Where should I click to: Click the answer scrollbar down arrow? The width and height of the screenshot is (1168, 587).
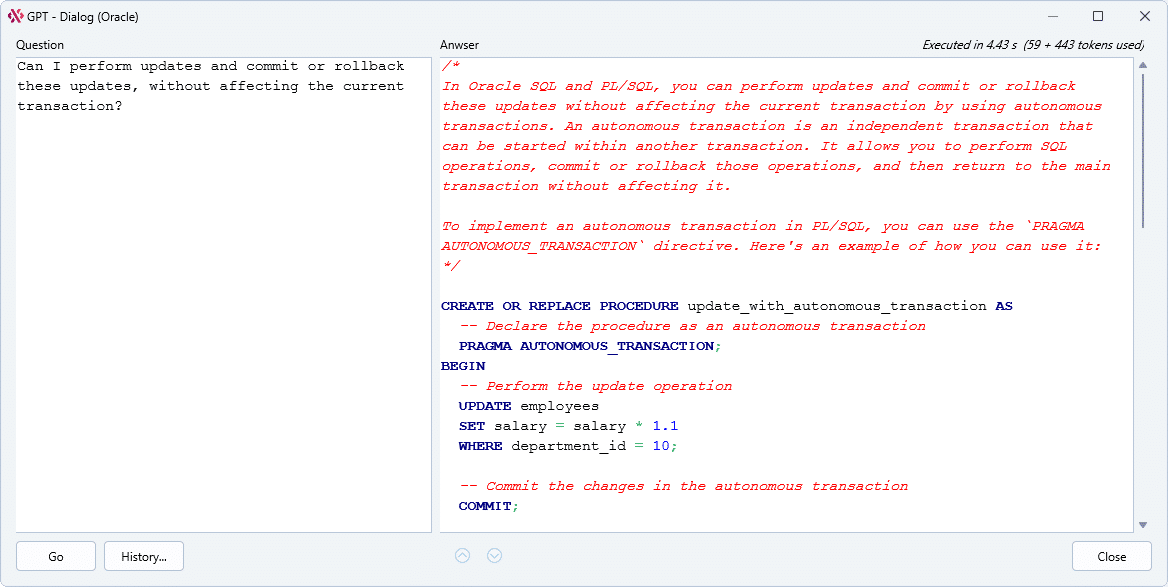click(x=1142, y=524)
